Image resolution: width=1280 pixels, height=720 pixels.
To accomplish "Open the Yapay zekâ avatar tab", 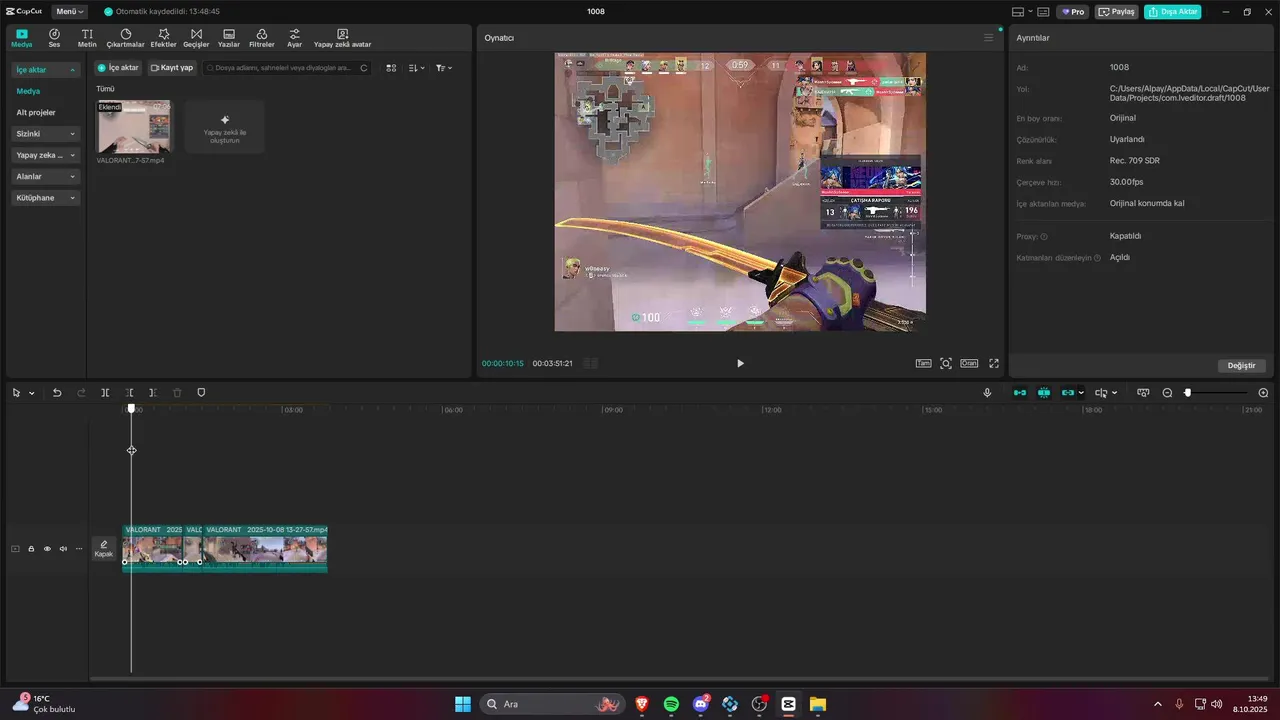I will tap(343, 38).
